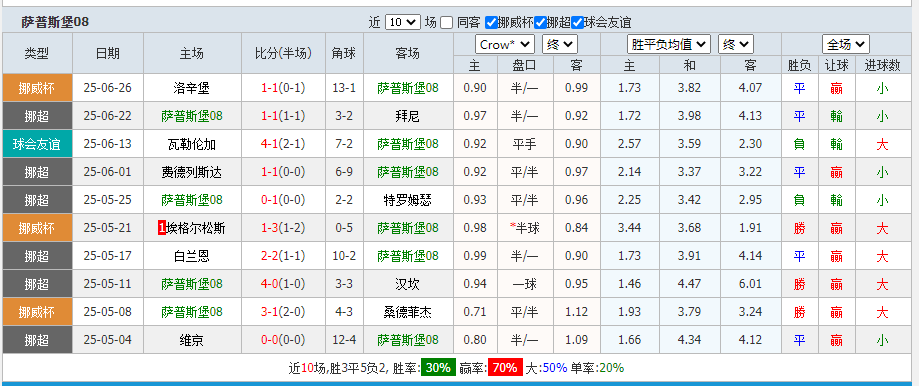This screenshot has width=919, height=386.
Task: Click the 3.44 home odds for 埃格尔松斯
Action: tap(629, 228)
